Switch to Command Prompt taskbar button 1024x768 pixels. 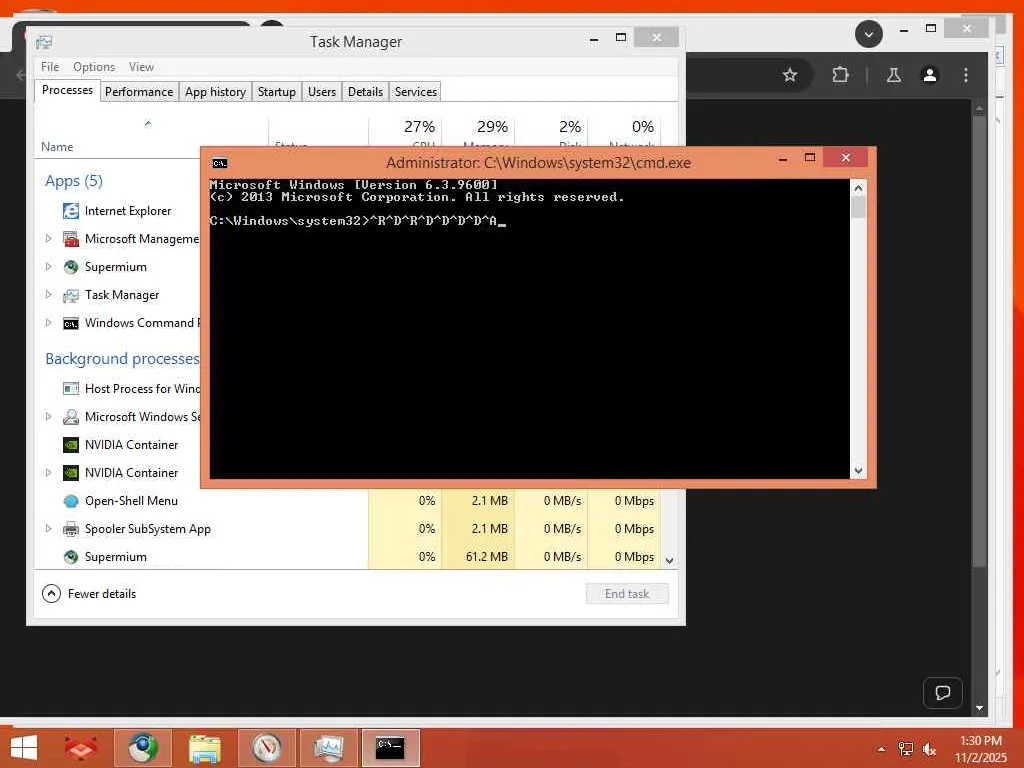pyautogui.click(x=391, y=748)
